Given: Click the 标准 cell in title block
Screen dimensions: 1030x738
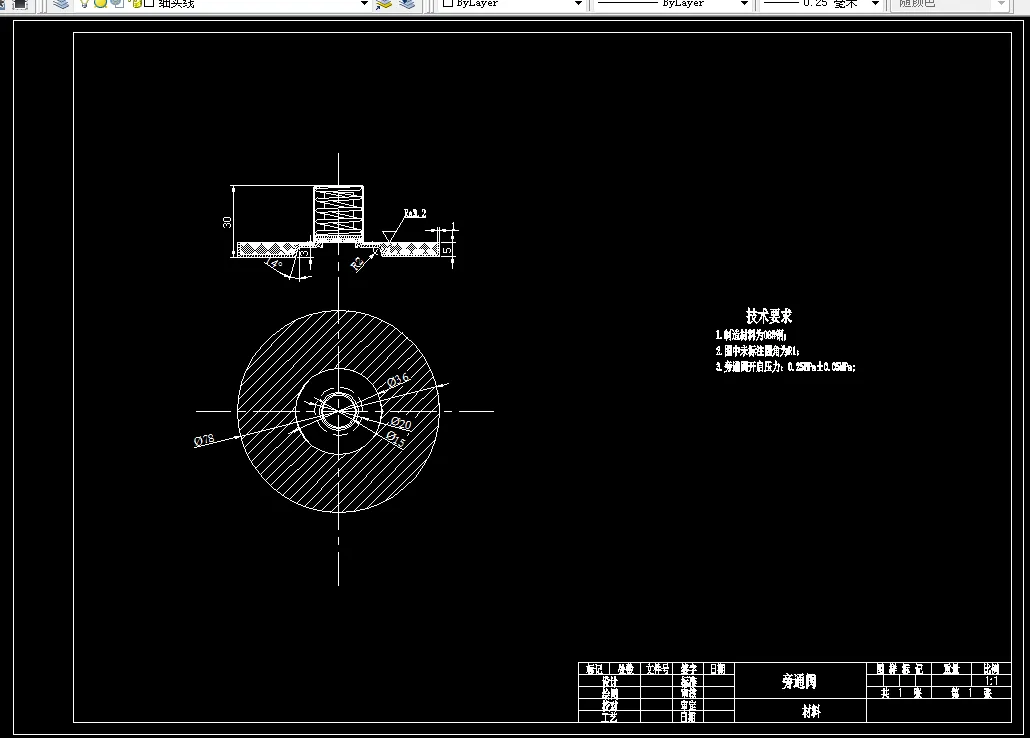Looking at the screenshot, I should pyautogui.click(x=688, y=681).
